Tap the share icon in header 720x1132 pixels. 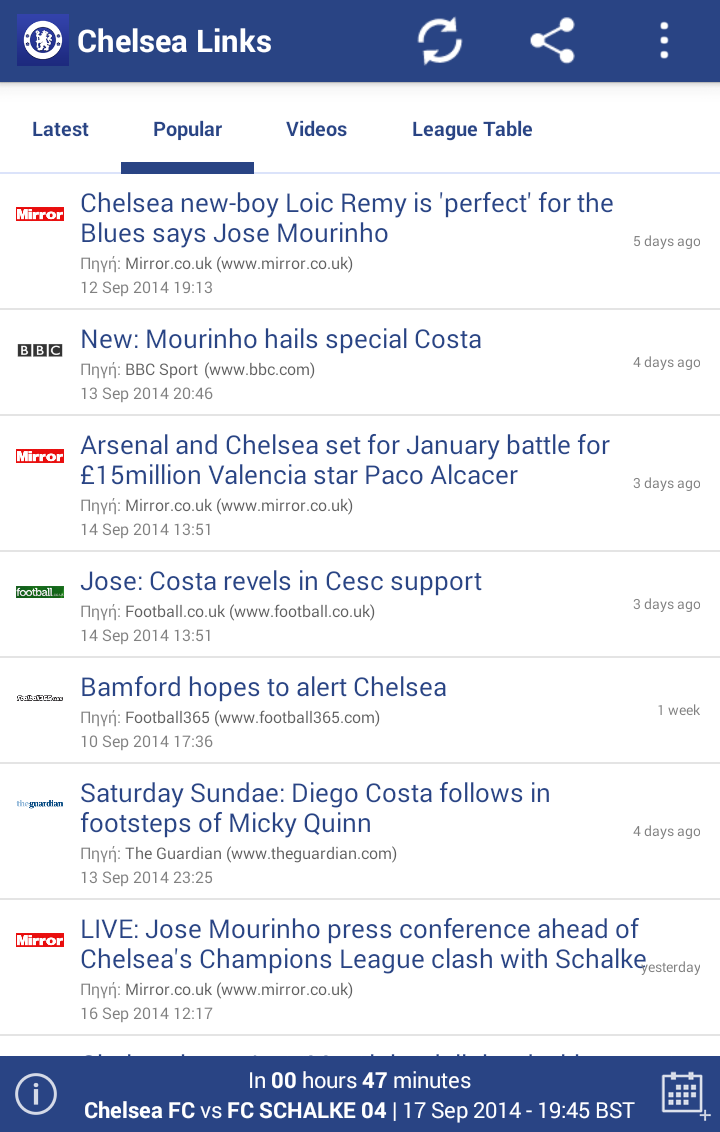pos(552,41)
